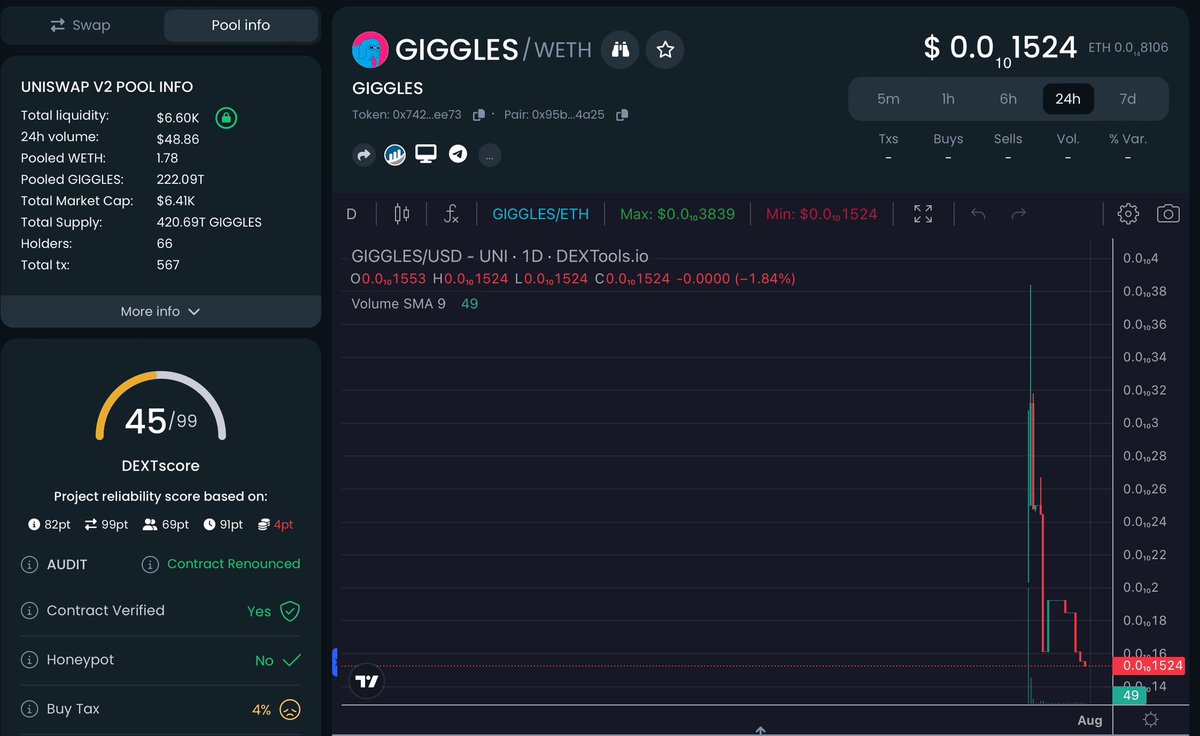
Task: Open the fx indicators menu
Action: point(451,214)
